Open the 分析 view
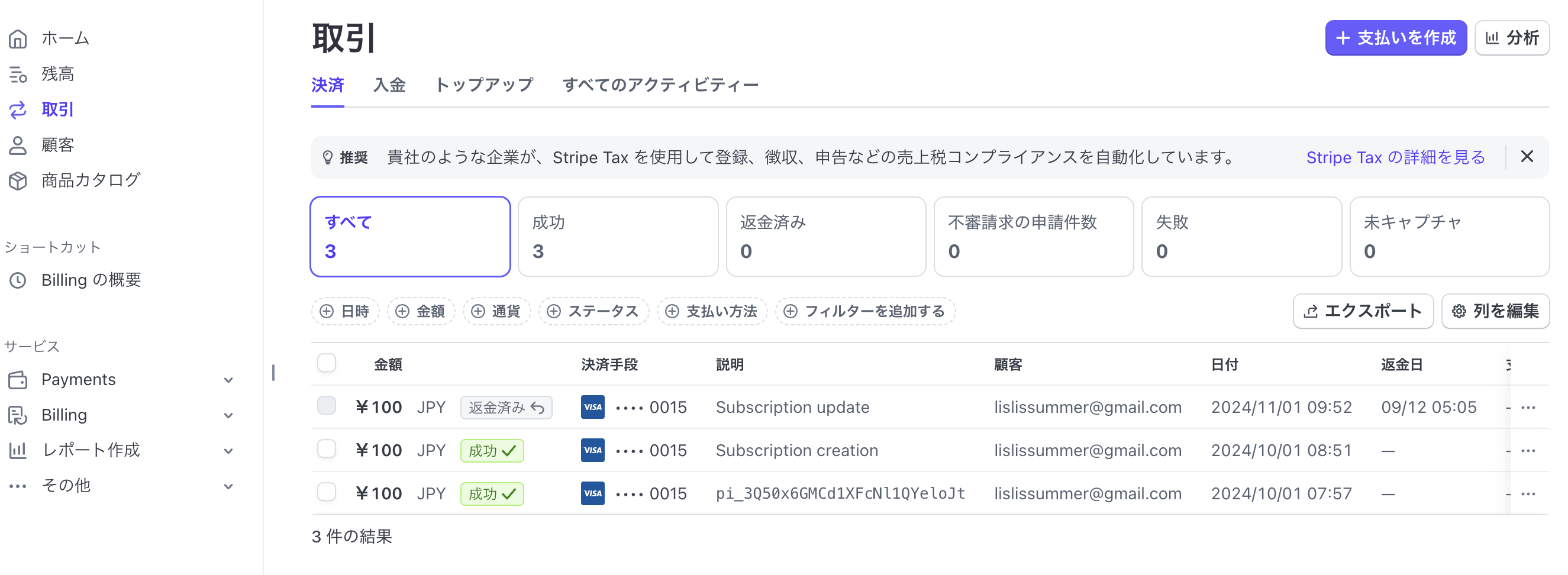 coord(1512,37)
